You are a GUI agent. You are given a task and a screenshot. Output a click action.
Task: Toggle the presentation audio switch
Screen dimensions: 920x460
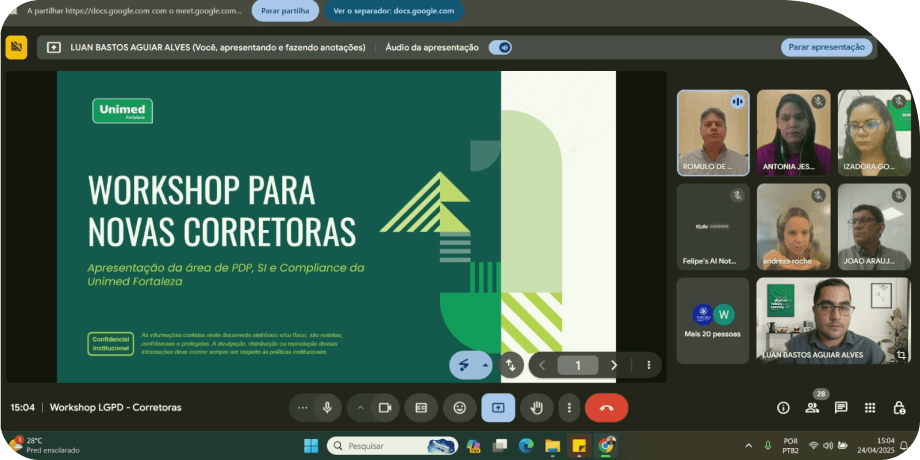click(x=500, y=47)
